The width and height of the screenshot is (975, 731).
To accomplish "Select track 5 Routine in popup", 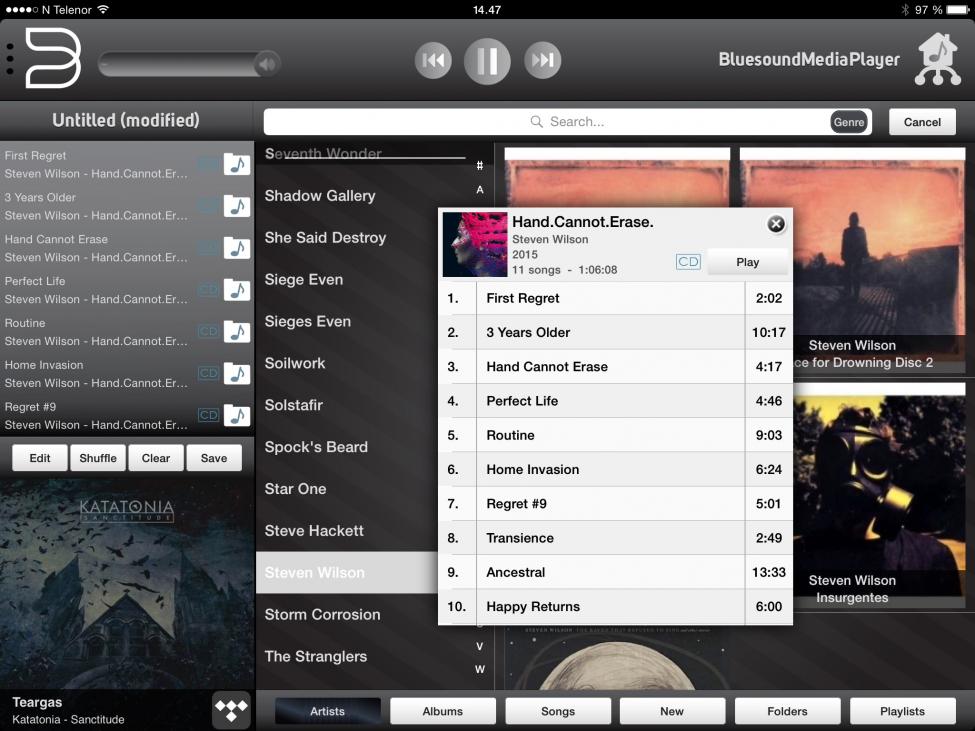I will (616, 435).
